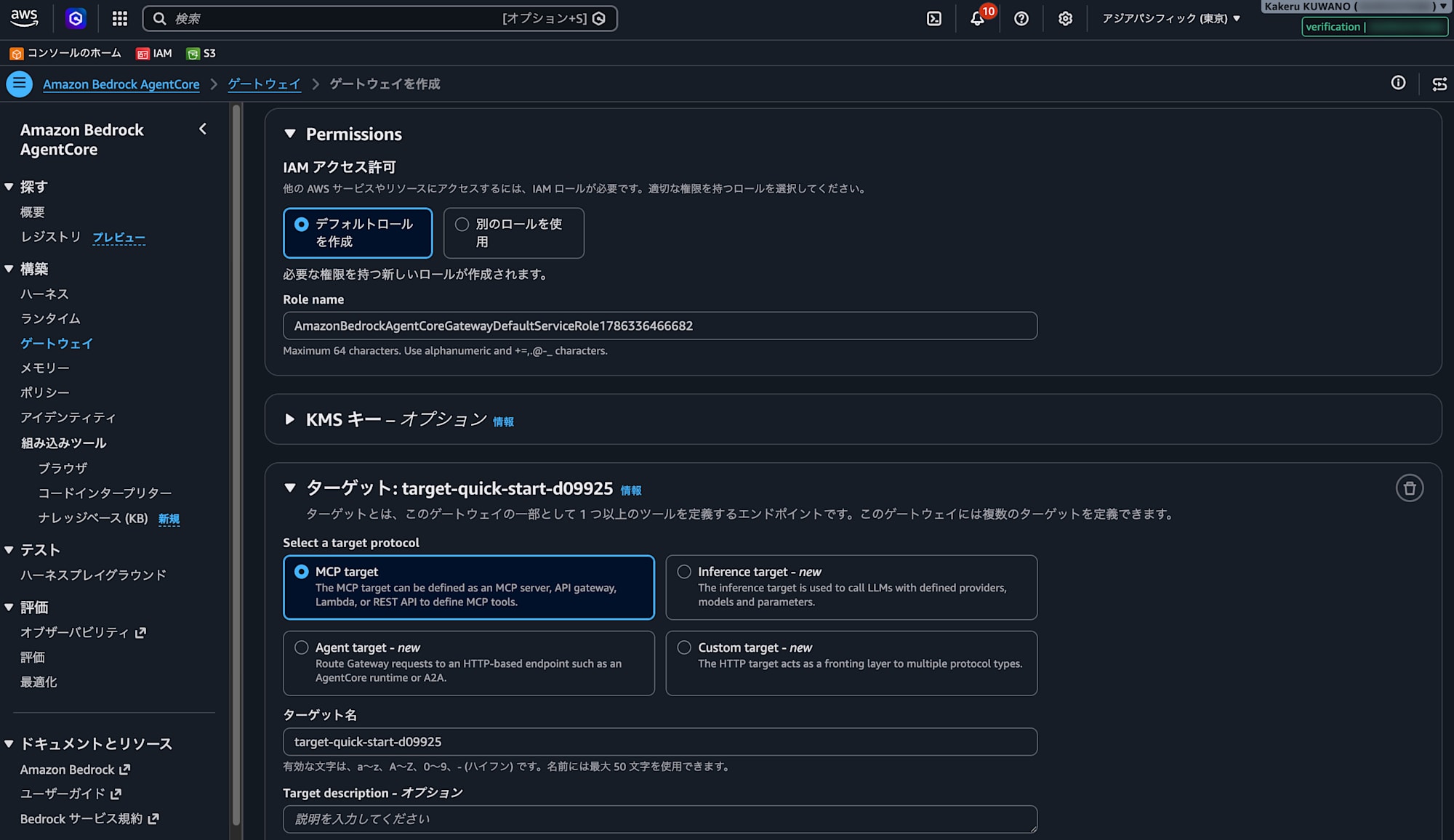Open the notifications bell
The image size is (1454, 840).
click(x=978, y=18)
